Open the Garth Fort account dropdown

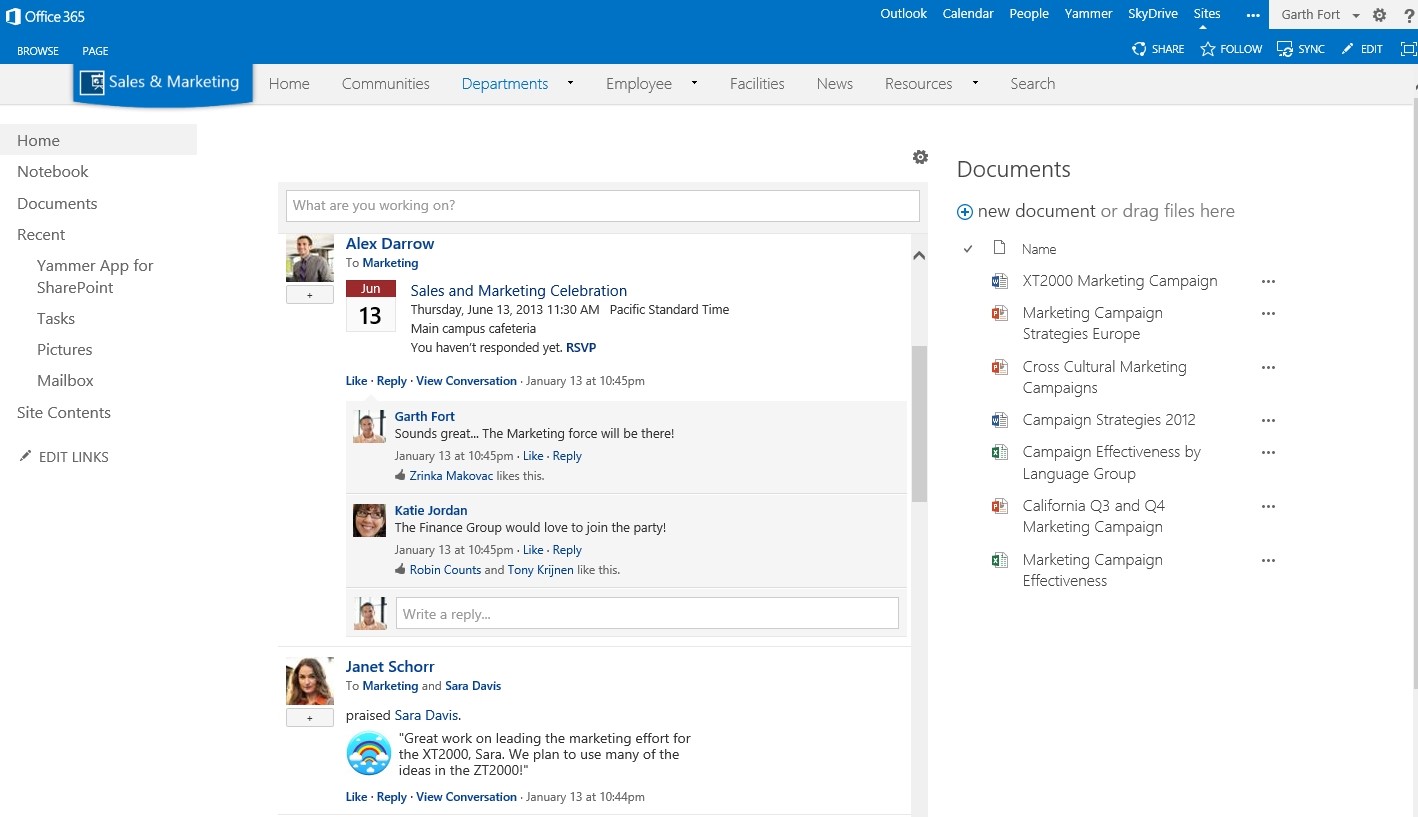1356,15
